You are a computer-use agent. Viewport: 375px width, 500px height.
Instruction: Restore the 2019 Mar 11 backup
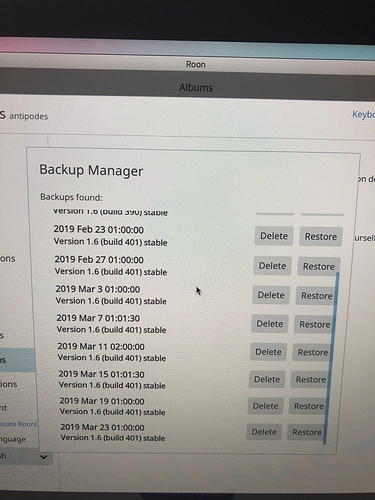coord(312,352)
